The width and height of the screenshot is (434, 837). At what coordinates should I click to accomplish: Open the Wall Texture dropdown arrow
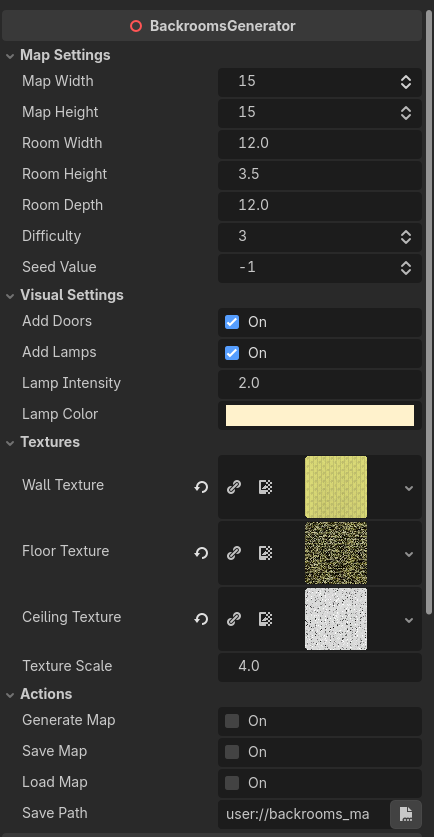tap(409, 488)
